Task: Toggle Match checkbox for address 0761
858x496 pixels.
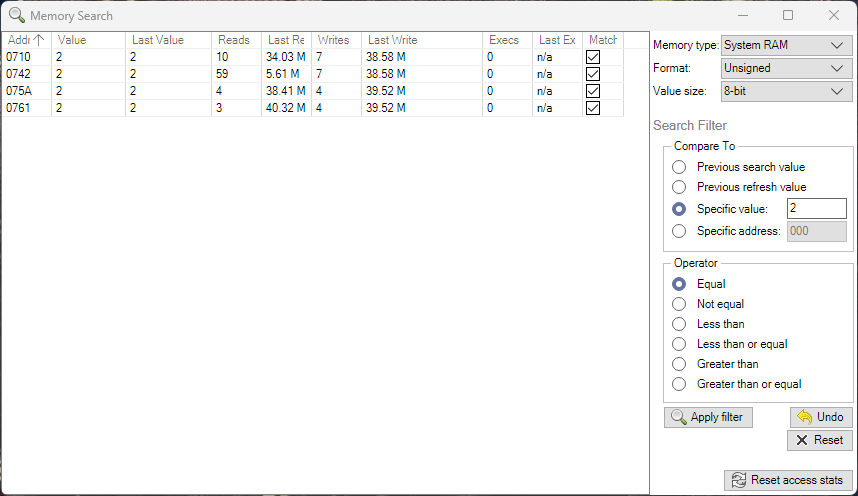Action: pyautogui.click(x=593, y=108)
